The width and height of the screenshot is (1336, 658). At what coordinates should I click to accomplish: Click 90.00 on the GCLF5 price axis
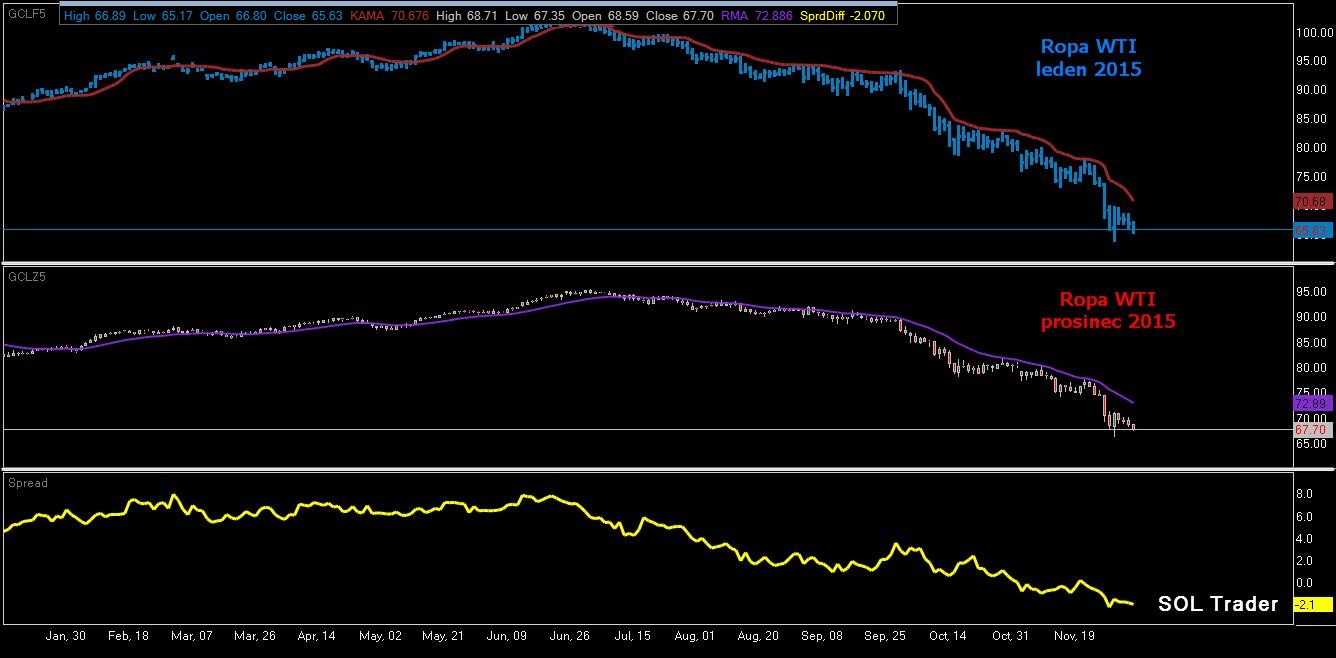click(1312, 89)
